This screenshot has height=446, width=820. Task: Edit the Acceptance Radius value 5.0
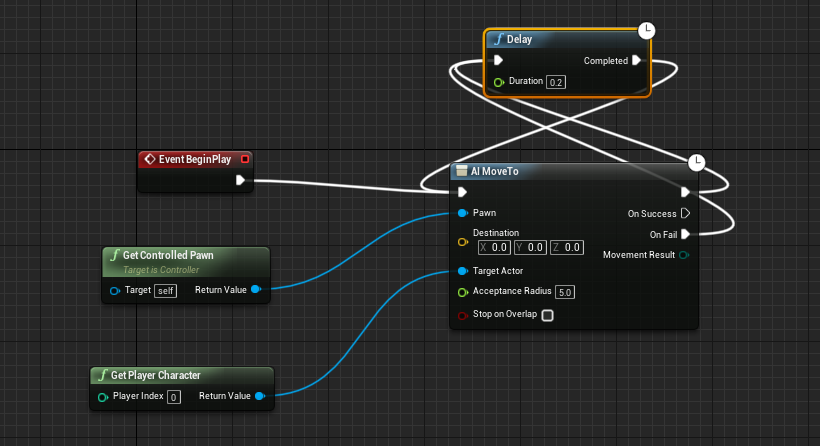565,292
